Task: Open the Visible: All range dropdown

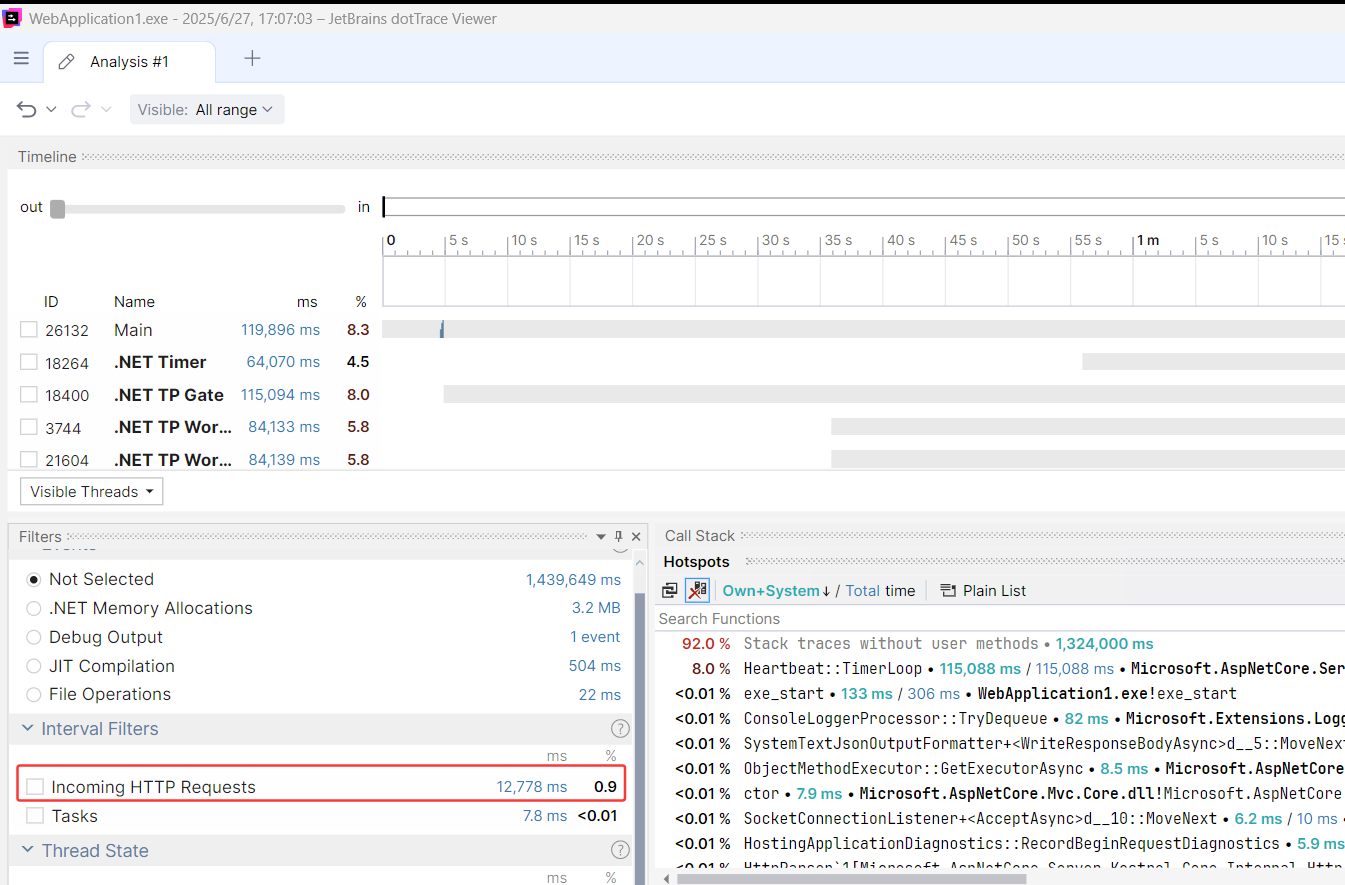Action: click(207, 110)
